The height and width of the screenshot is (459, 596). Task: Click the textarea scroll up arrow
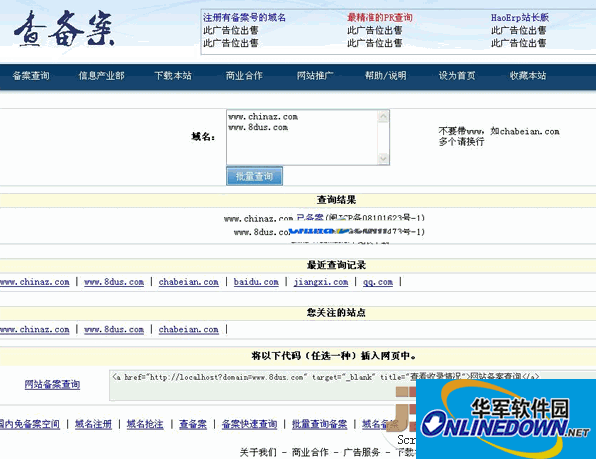click(383, 116)
